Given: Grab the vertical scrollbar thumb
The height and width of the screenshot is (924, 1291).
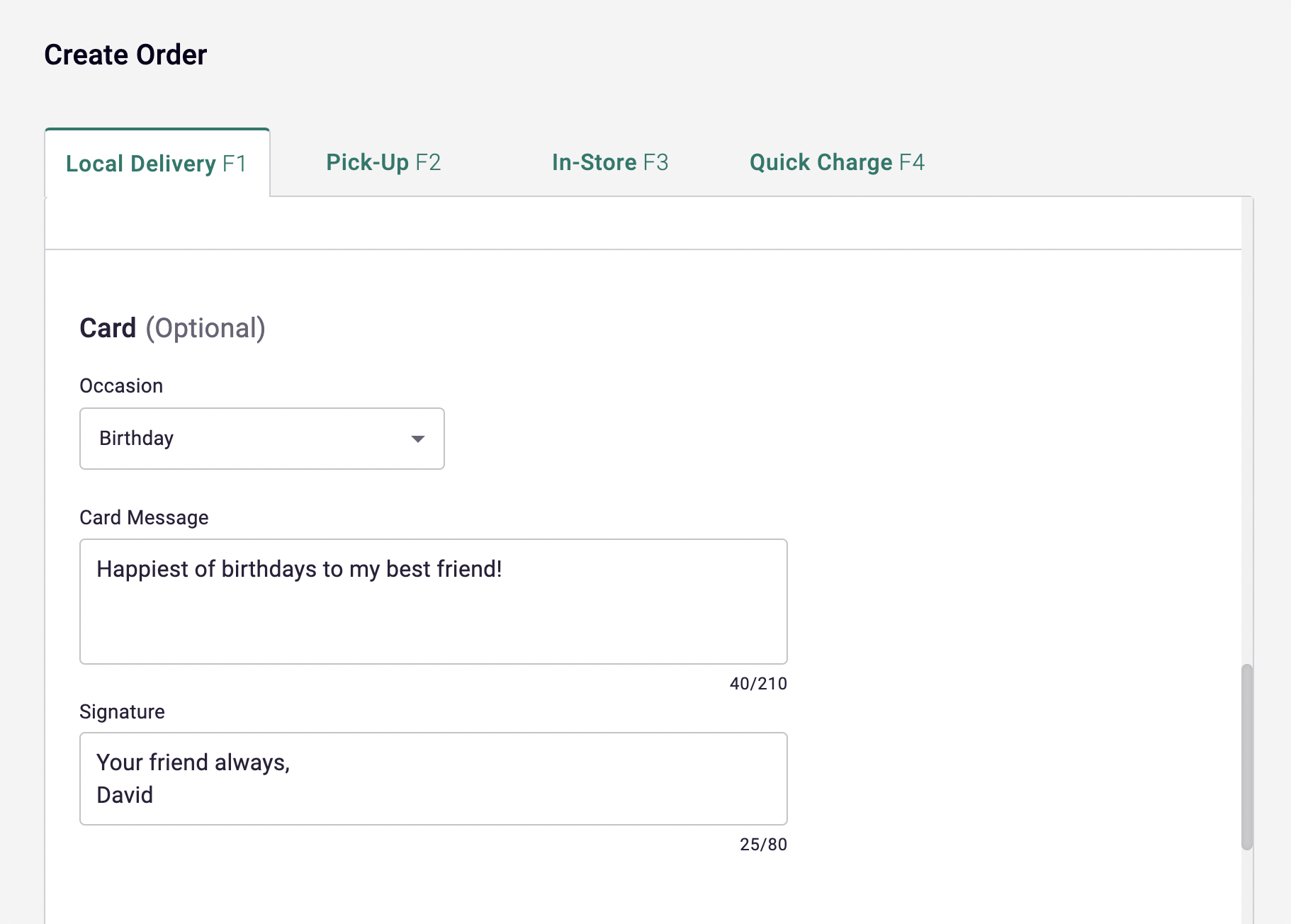Looking at the screenshot, I should click(x=1247, y=756).
